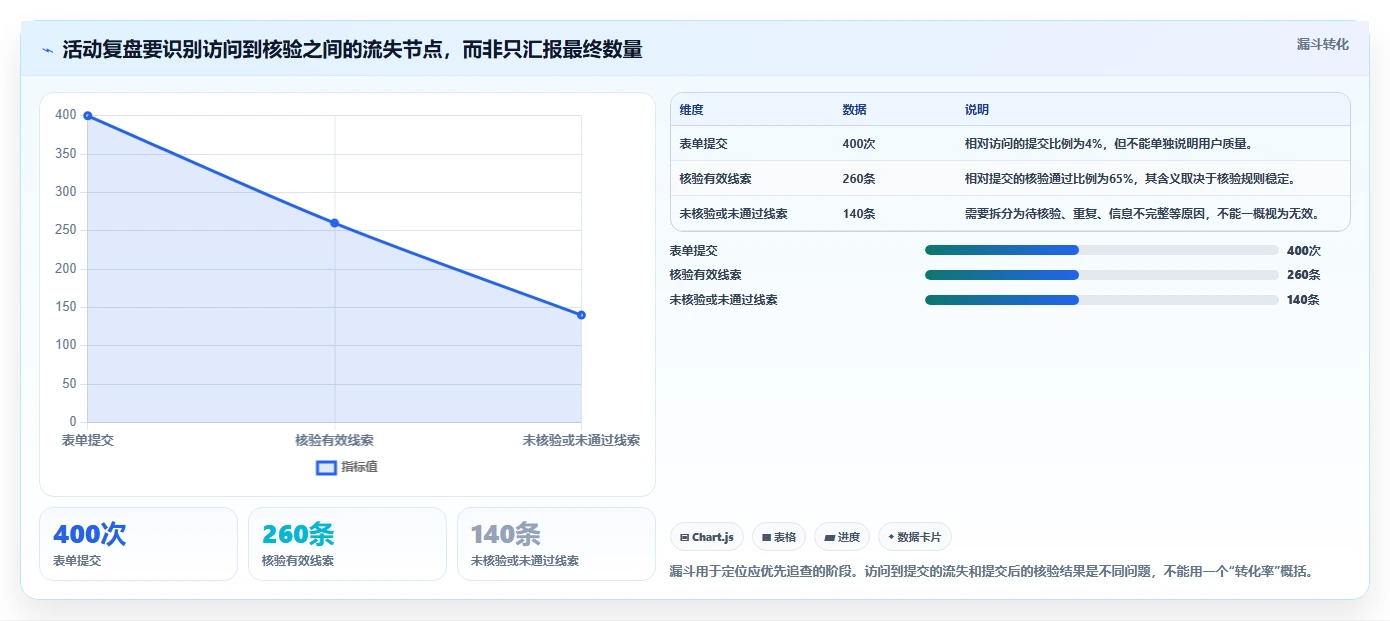Click the 维度 column header
The width and height of the screenshot is (1390, 621).
(691, 110)
